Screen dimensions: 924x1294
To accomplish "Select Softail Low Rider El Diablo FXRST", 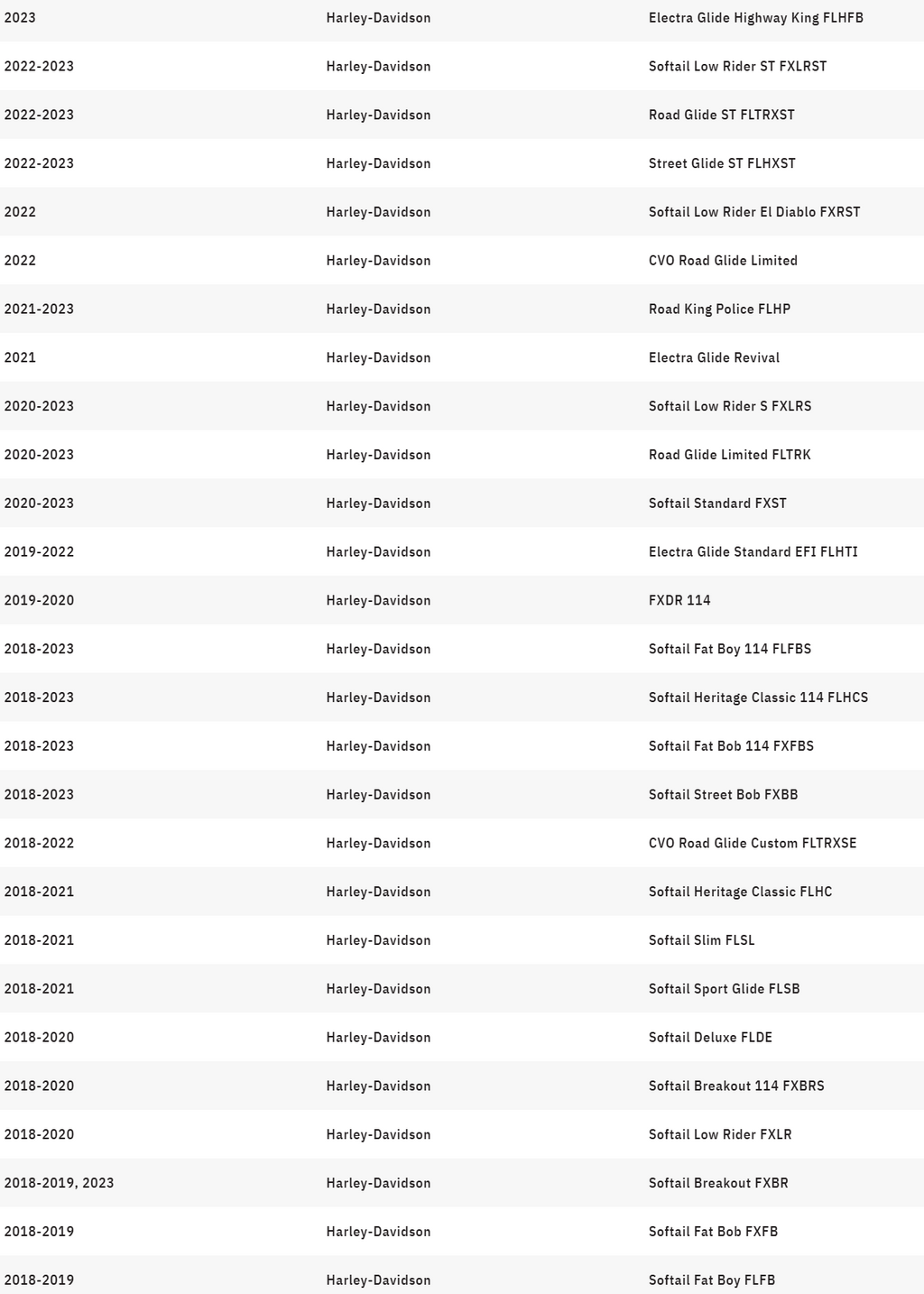I will tap(754, 213).
